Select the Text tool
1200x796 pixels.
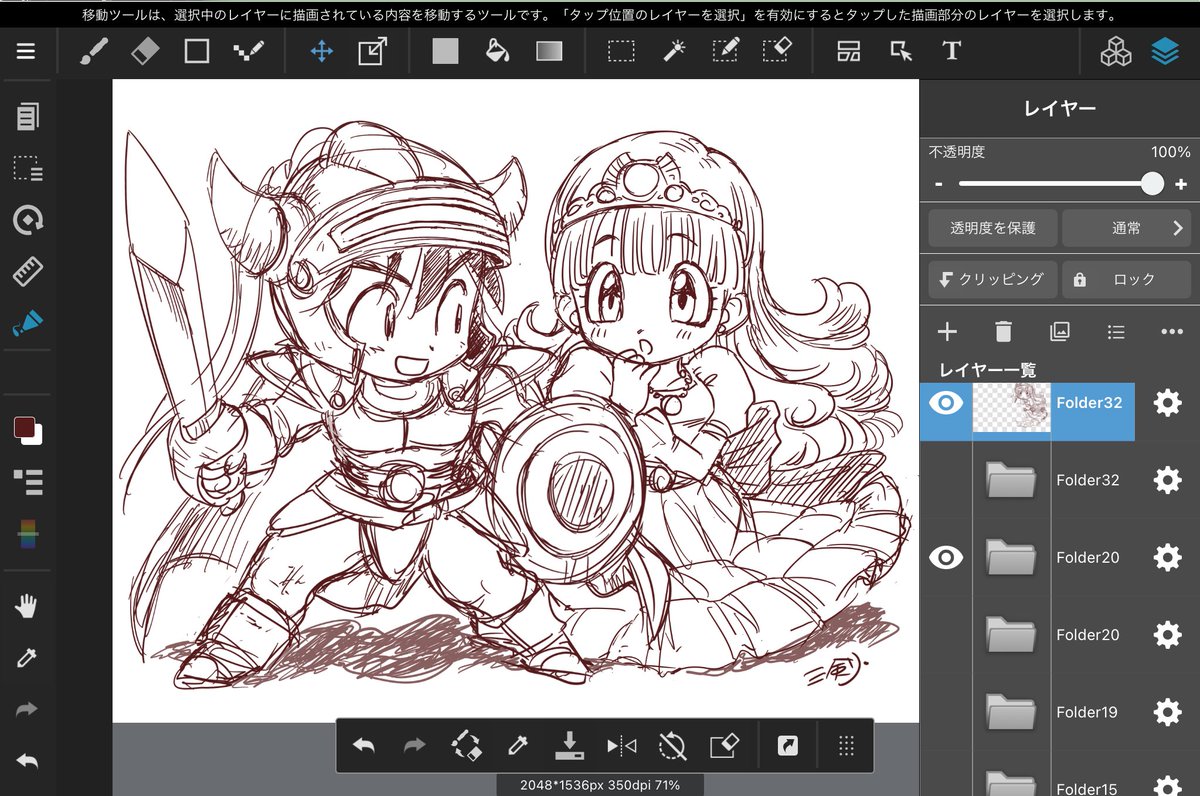[952, 51]
